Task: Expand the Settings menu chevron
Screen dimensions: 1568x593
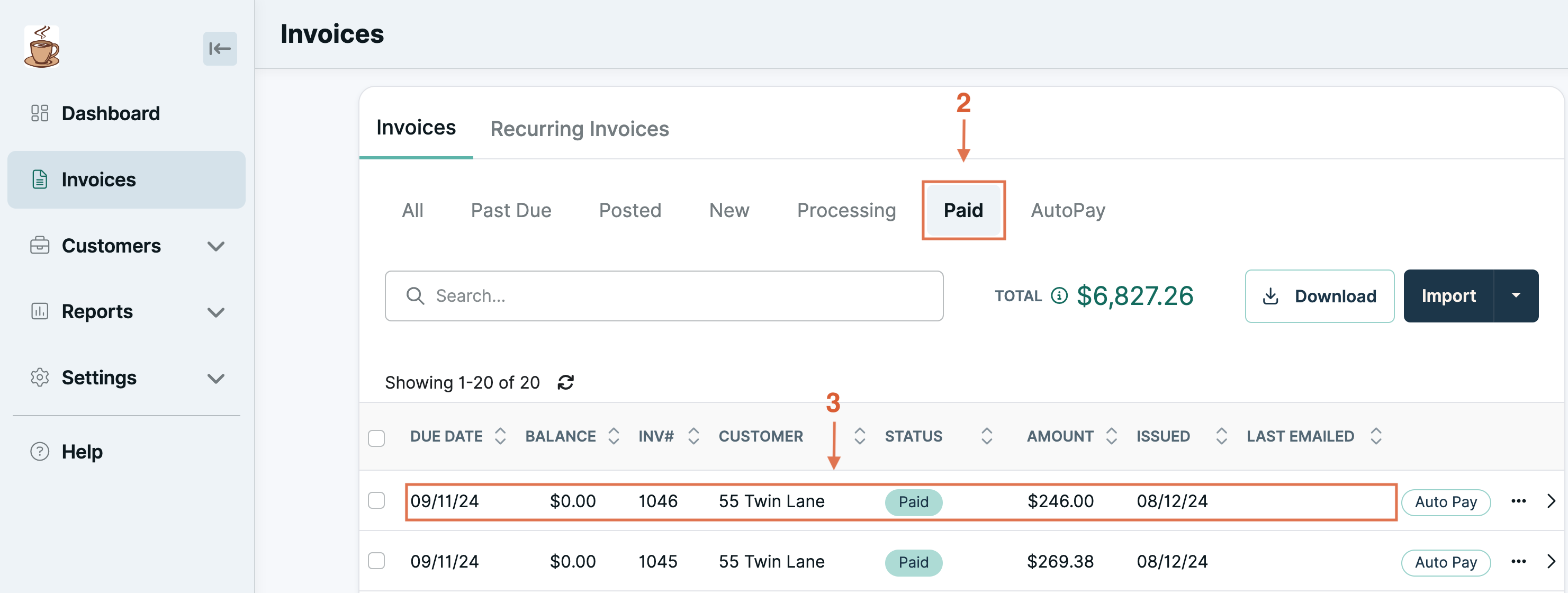Action: 216,378
